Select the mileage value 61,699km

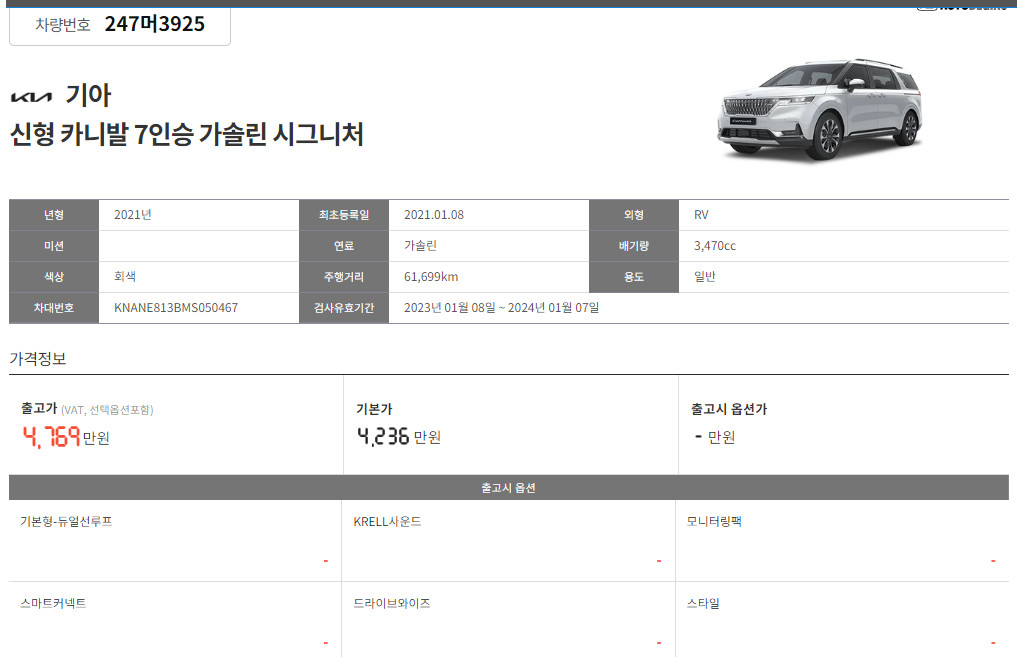[431, 276]
